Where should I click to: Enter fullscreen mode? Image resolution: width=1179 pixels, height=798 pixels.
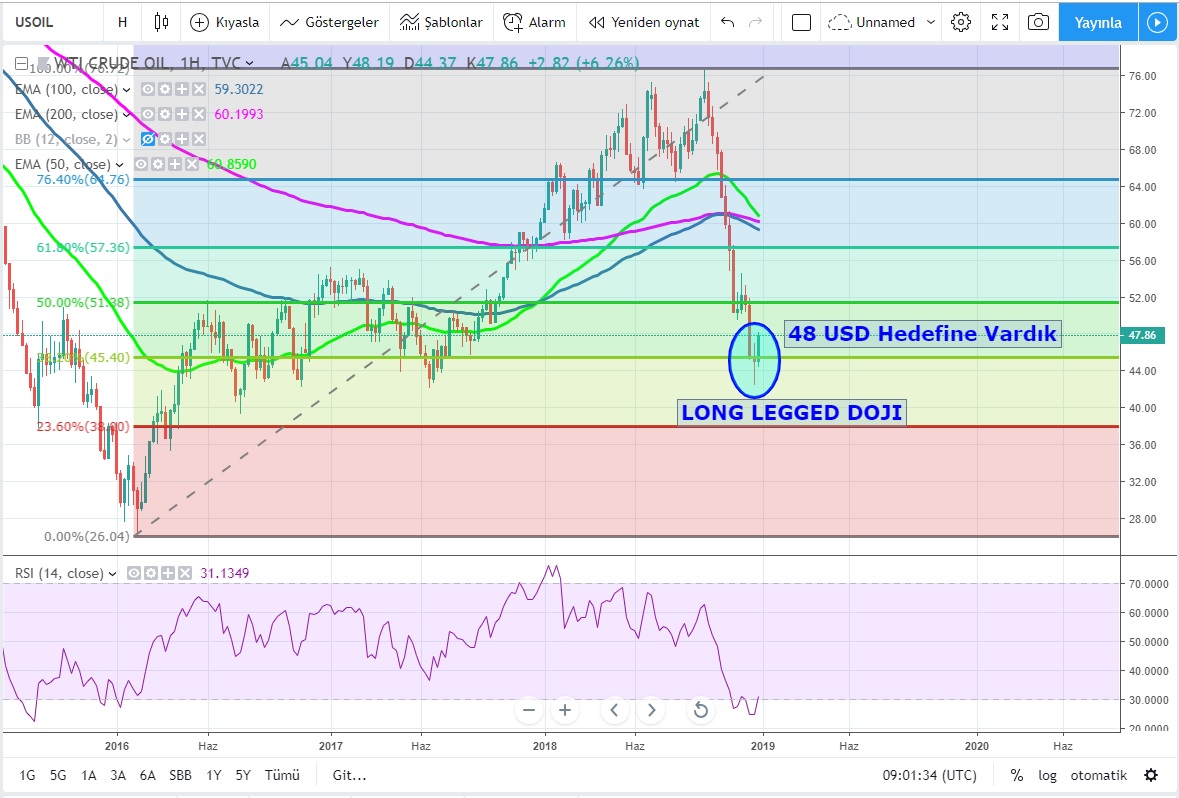(1000, 22)
